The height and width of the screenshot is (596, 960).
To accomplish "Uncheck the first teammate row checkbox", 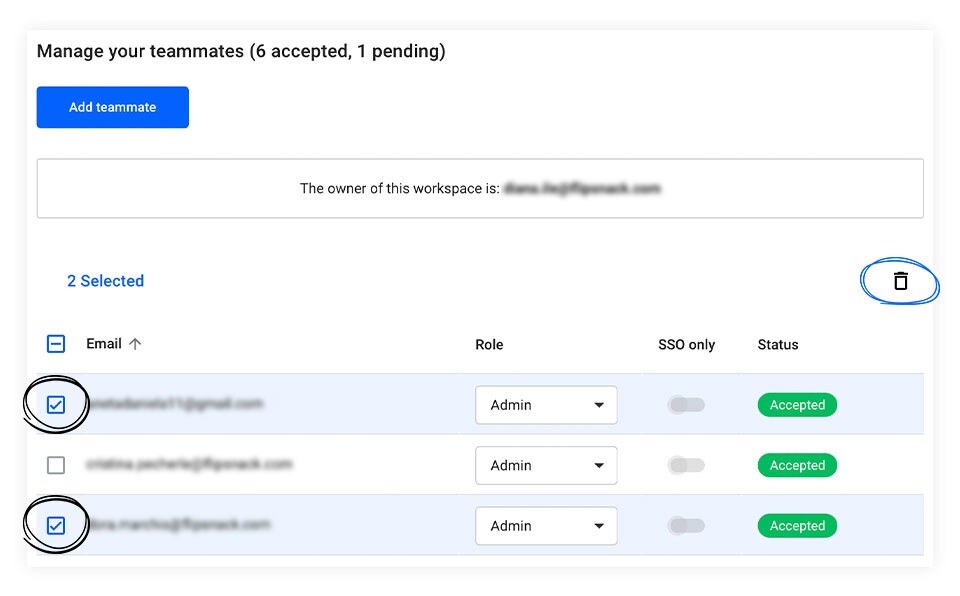I will pos(56,405).
